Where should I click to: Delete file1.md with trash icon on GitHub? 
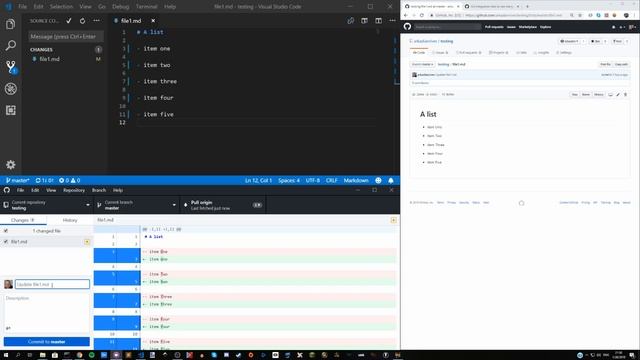coord(625,94)
